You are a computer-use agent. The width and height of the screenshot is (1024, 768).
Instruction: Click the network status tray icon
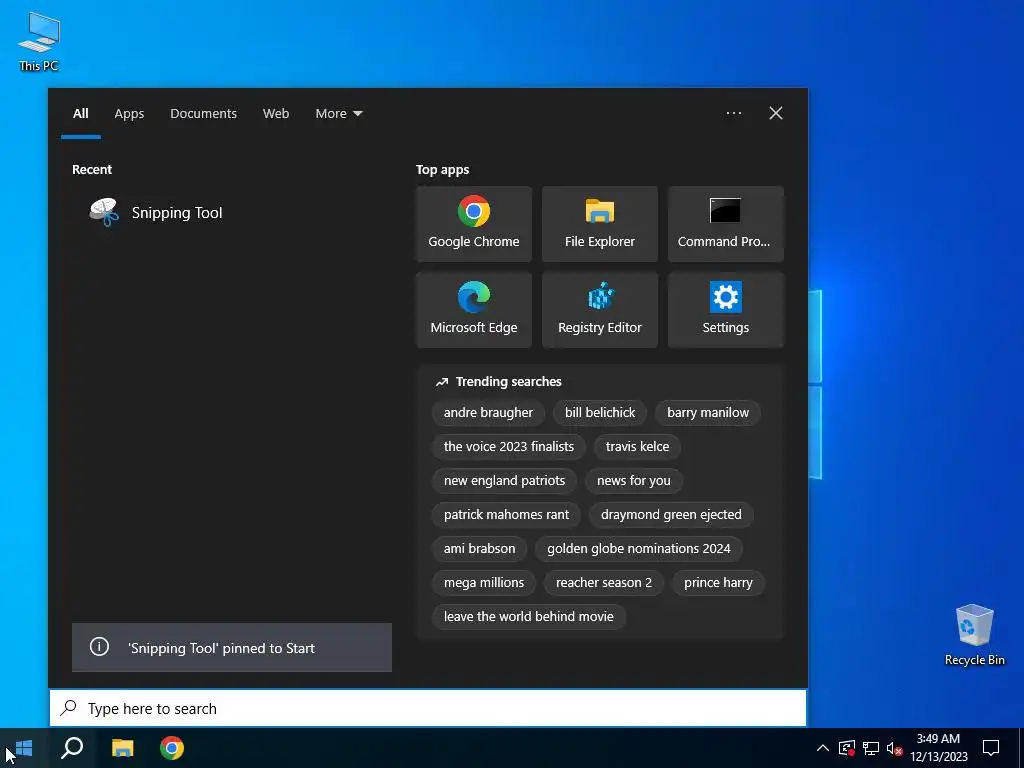(x=871, y=748)
